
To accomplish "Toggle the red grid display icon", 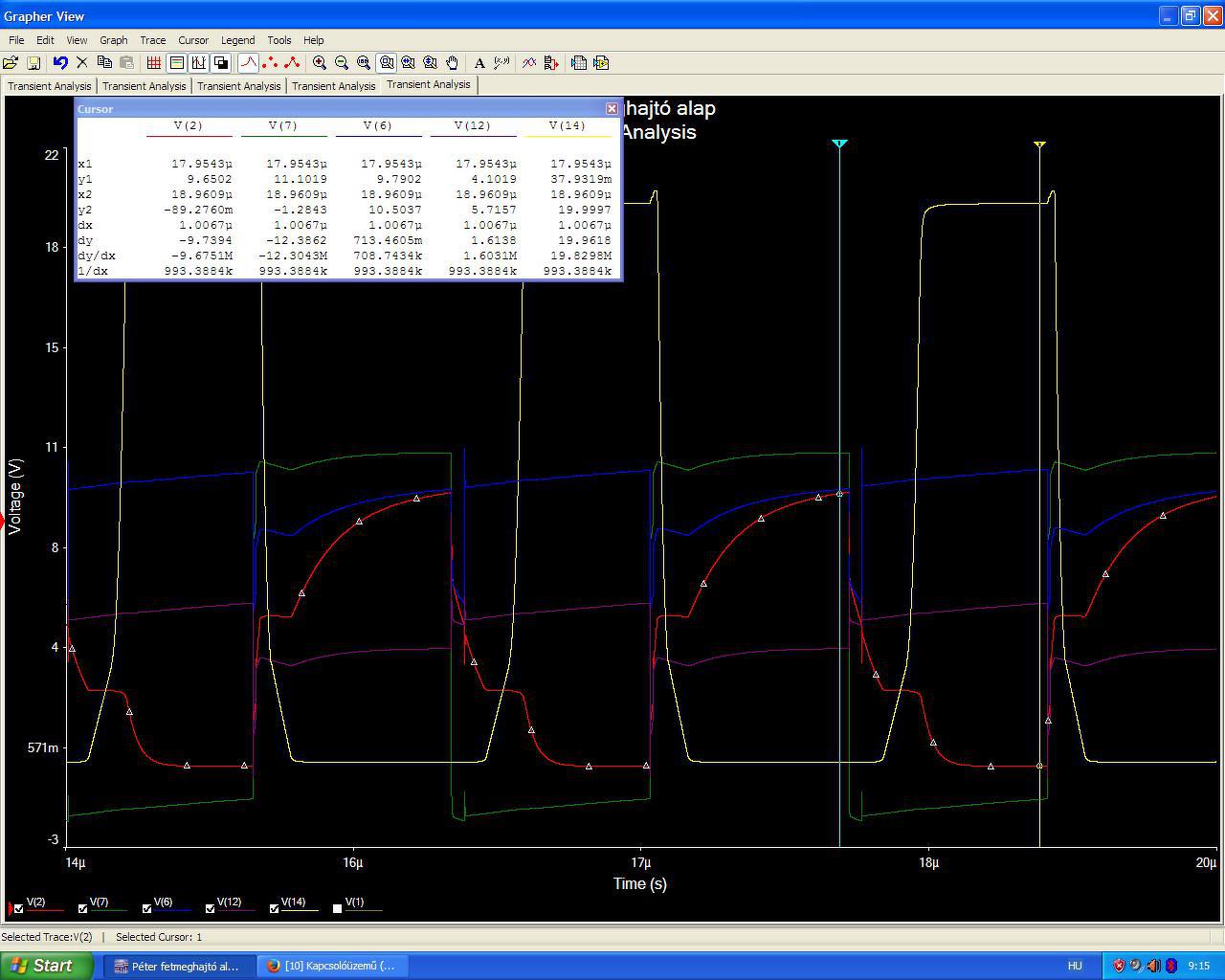I will pos(154,63).
